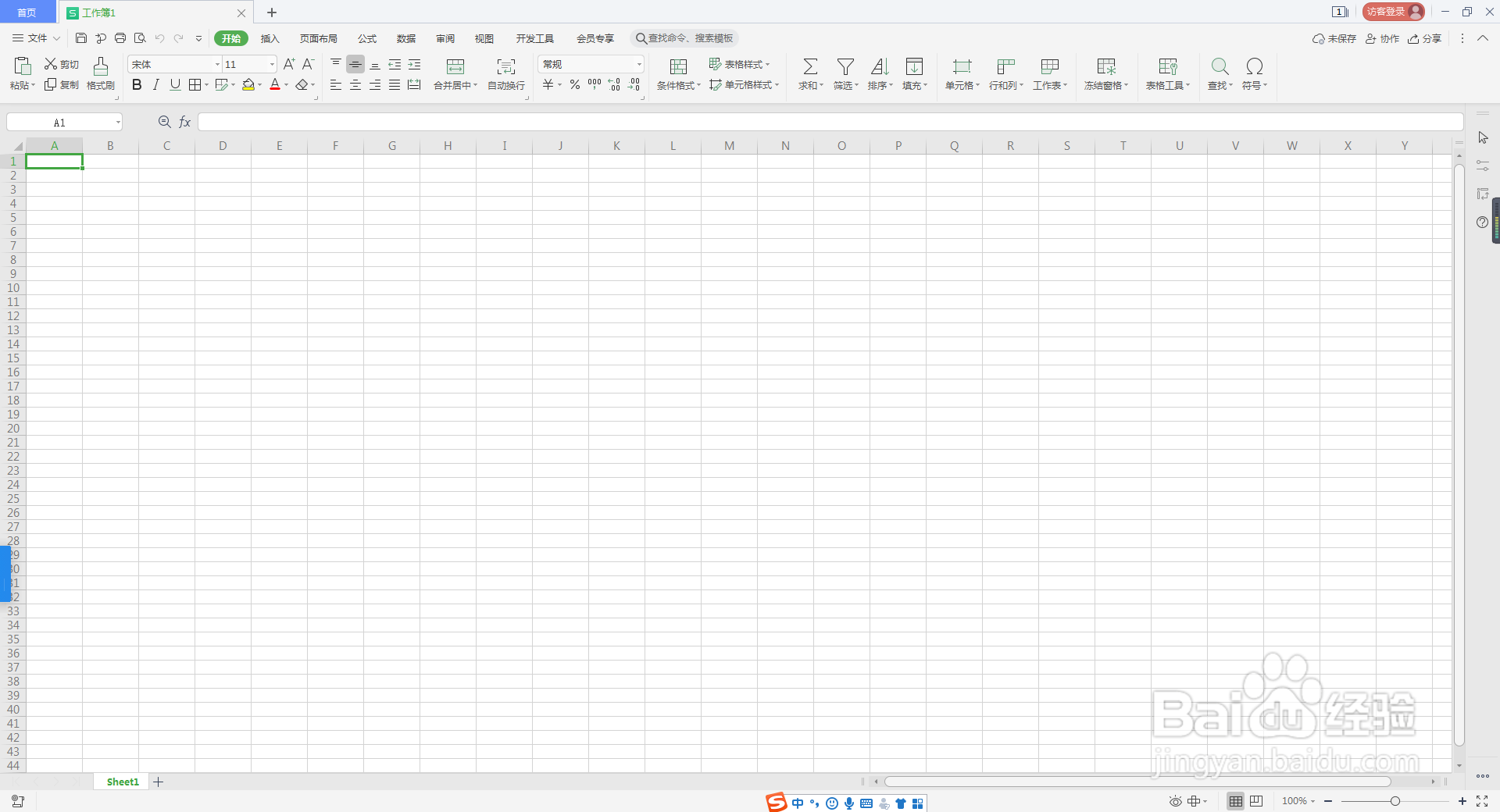
Task: Click the unsaved (未保存) cloud button
Action: 1334,38
